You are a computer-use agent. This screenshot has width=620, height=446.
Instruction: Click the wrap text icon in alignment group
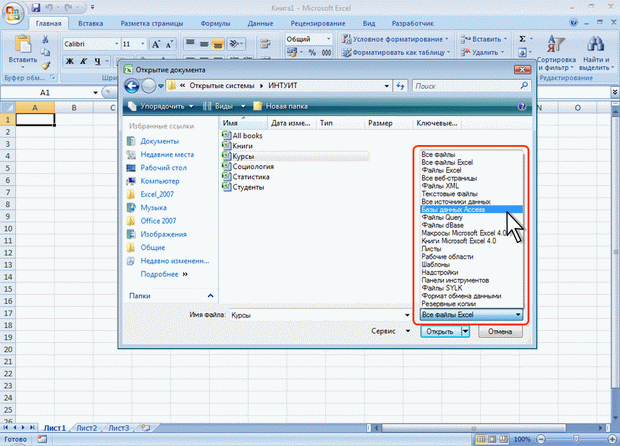tap(265, 43)
